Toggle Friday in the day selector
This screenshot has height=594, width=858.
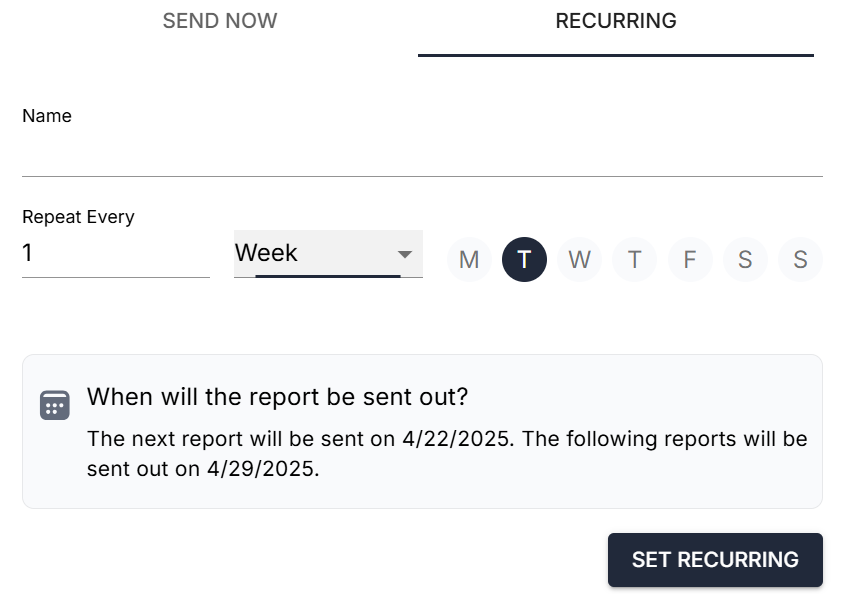tap(690, 260)
